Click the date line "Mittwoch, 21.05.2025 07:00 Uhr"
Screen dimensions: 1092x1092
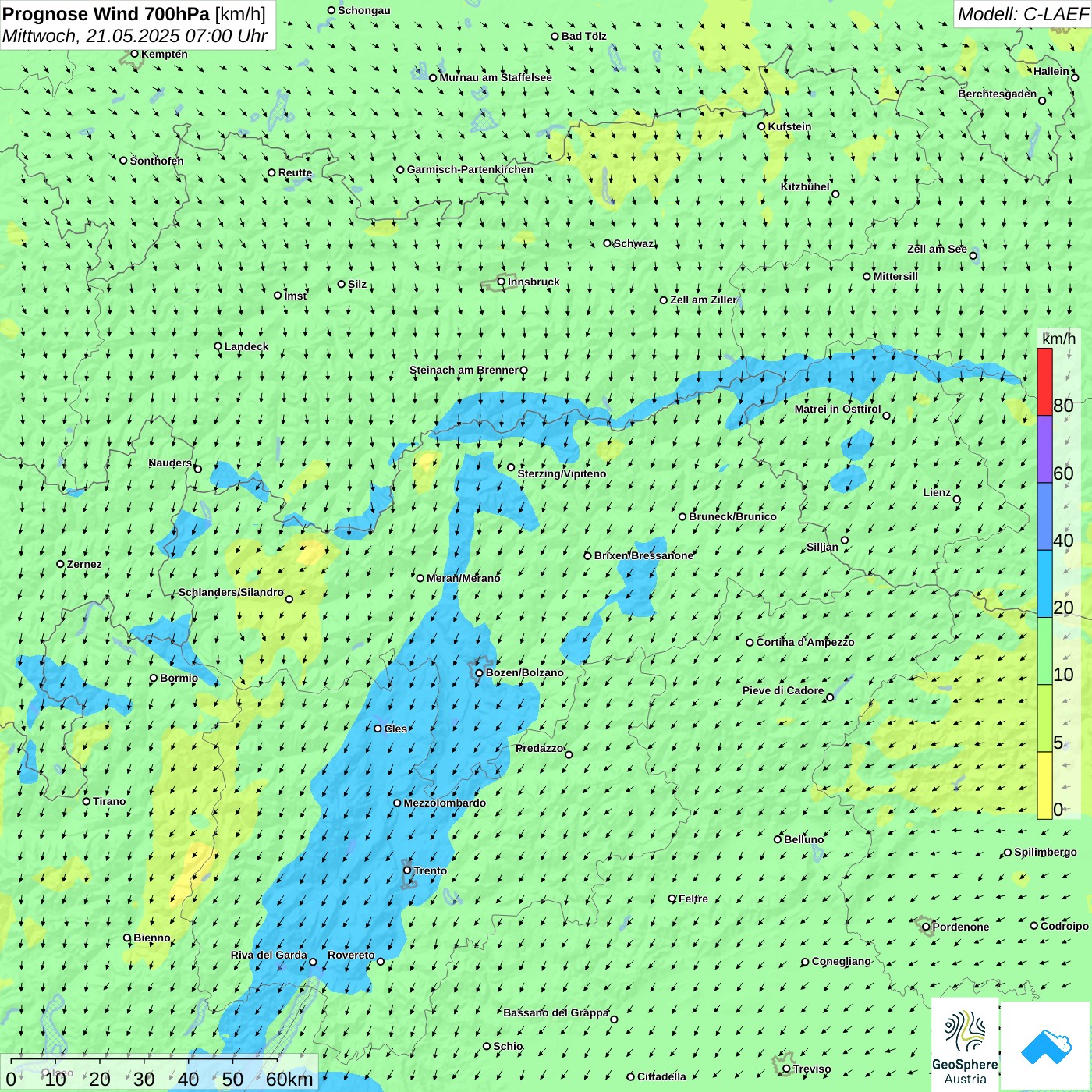click(x=135, y=36)
